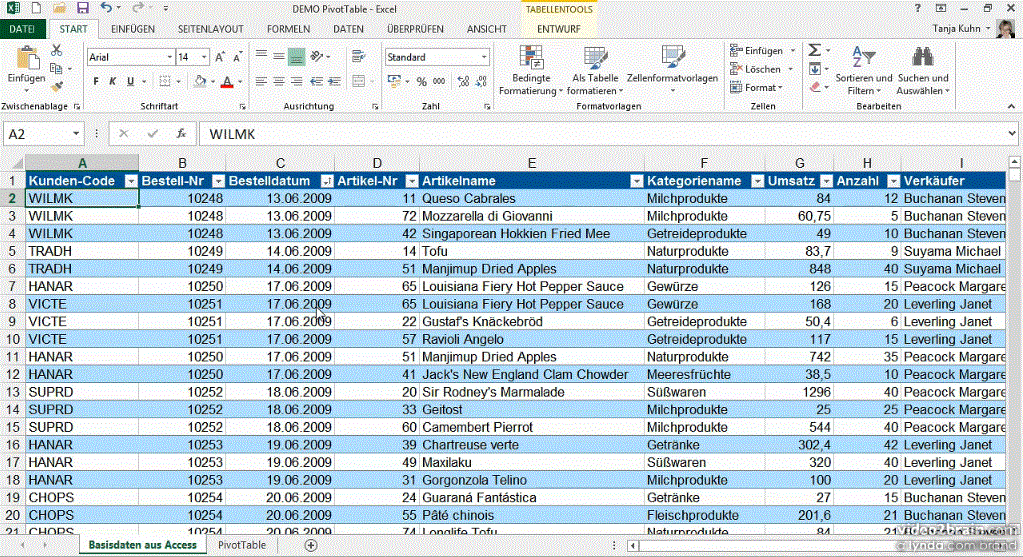Decrease font size with the small A icon
The height and width of the screenshot is (557, 1023).
click(237, 57)
